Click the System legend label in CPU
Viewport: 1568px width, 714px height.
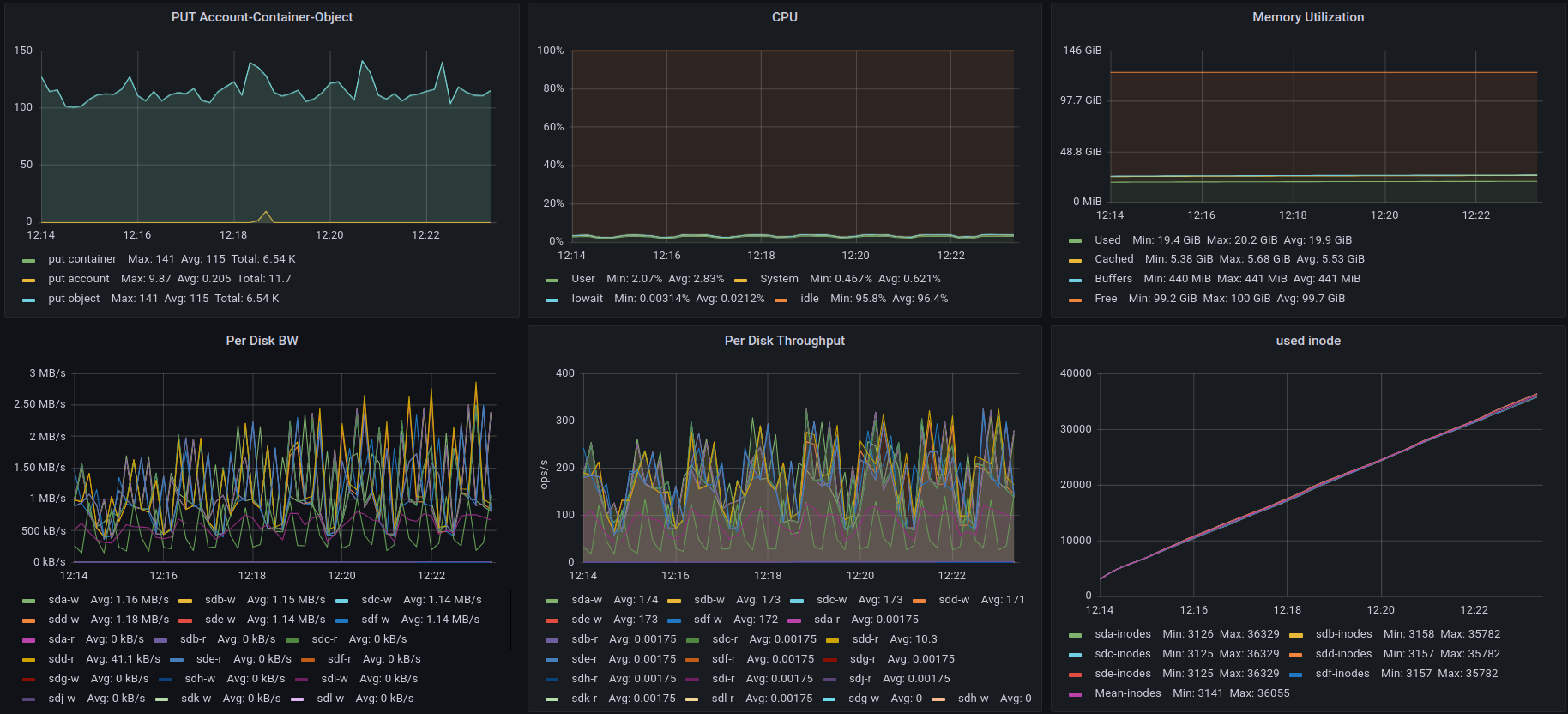click(x=779, y=279)
